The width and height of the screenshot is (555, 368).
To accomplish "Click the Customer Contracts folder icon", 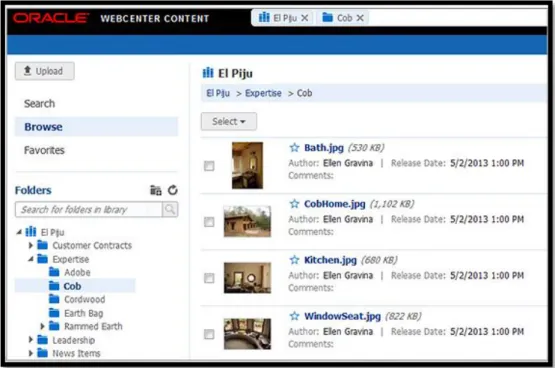I will 42,245.
